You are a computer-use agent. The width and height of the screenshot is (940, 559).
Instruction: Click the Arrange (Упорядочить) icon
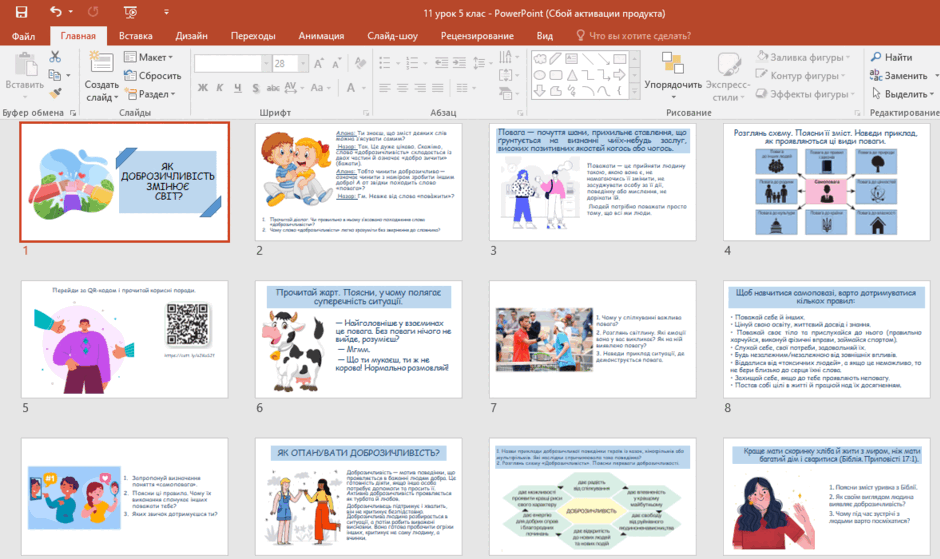tap(673, 62)
